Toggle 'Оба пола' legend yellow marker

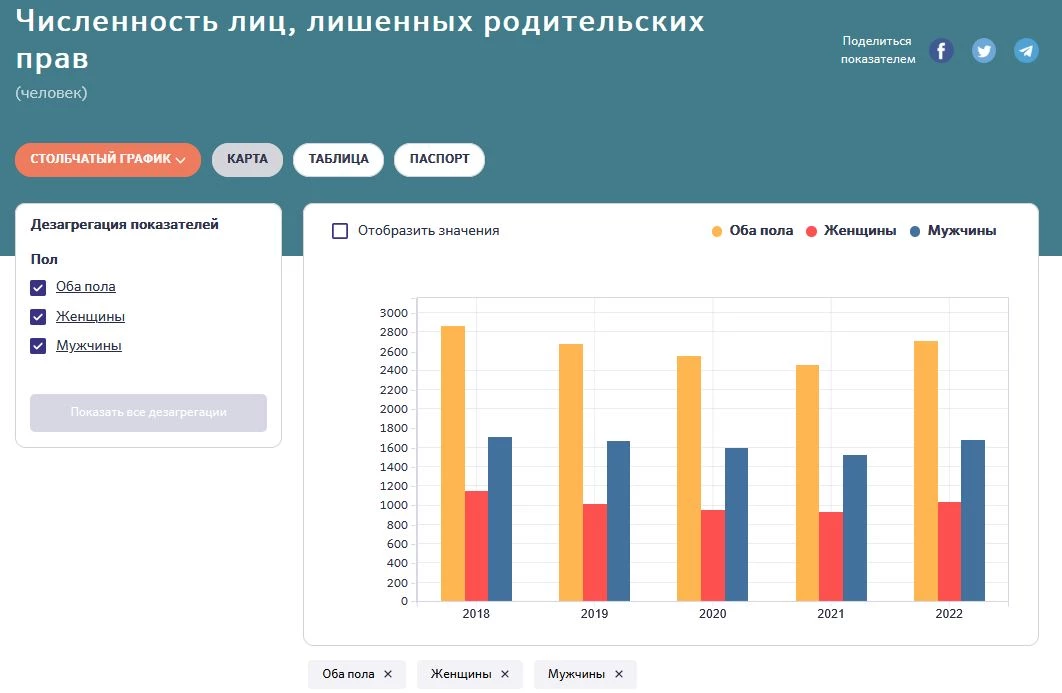[x=717, y=232]
